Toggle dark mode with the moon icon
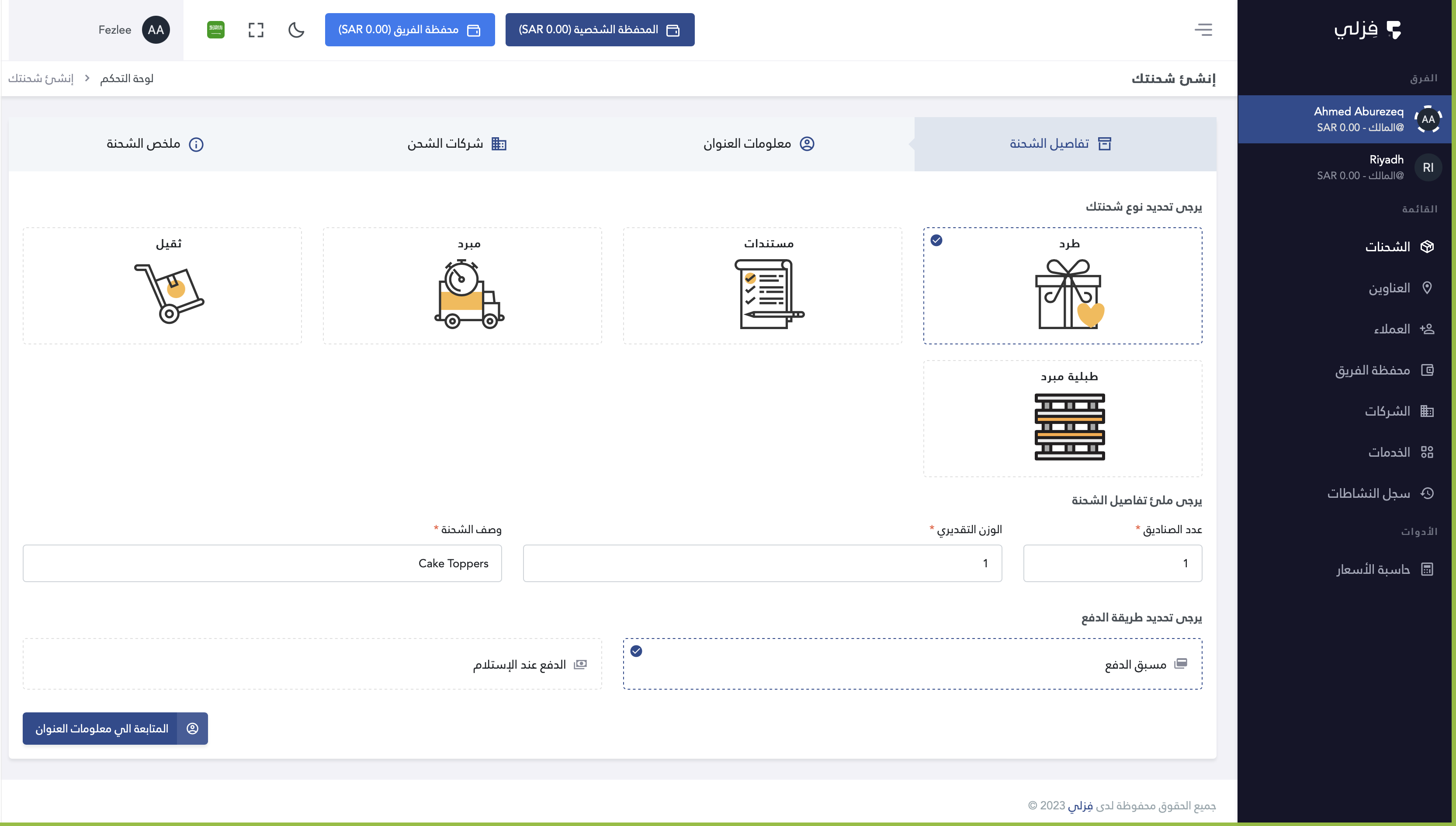Image resolution: width=1456 pixels, height=826 pixels. pos(296,30)
